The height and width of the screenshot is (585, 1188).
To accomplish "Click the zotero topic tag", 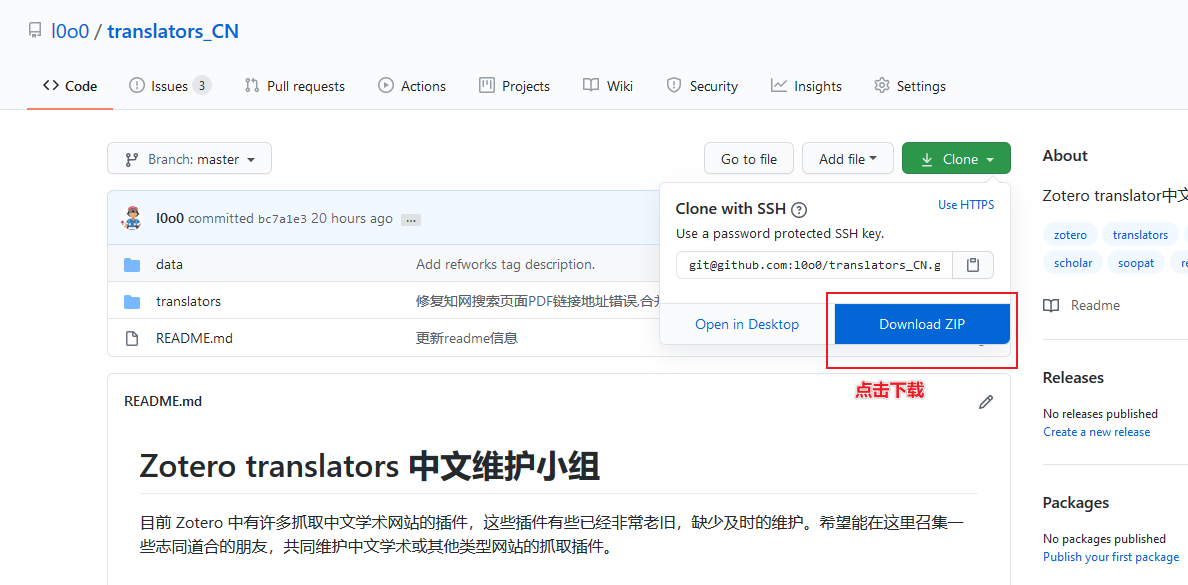I will (1070, 235).
